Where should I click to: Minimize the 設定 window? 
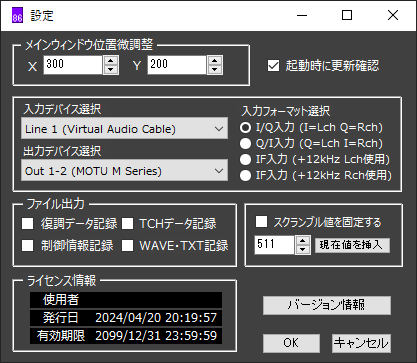click(x=302, y=15)
